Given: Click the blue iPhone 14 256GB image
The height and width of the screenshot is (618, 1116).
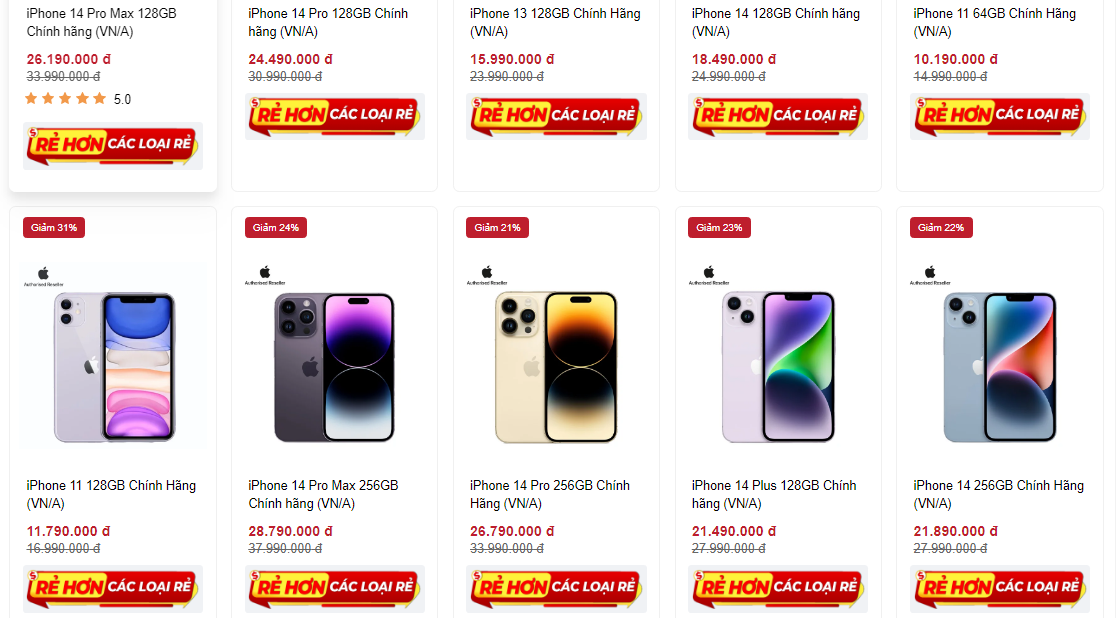Looking at the screenshot, I should tap(999, 367).
